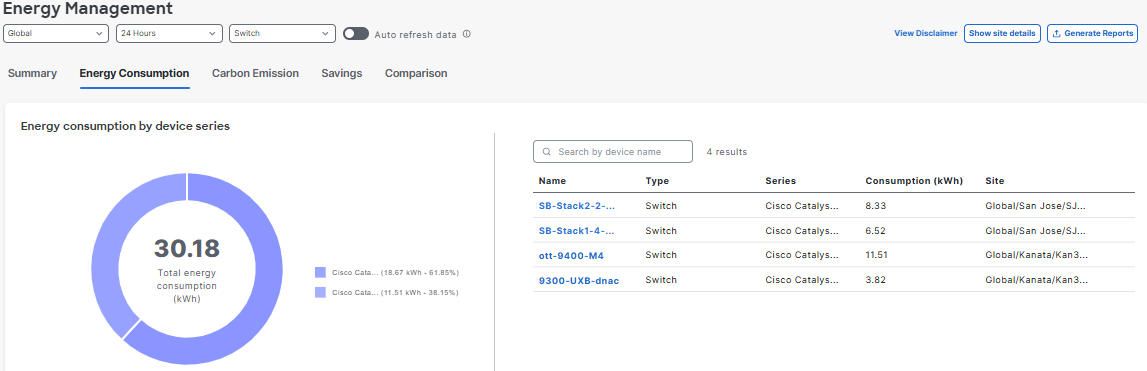Open the Global site dropdown
Viewport: 1147px width, 371px height.
coord(56,34)
